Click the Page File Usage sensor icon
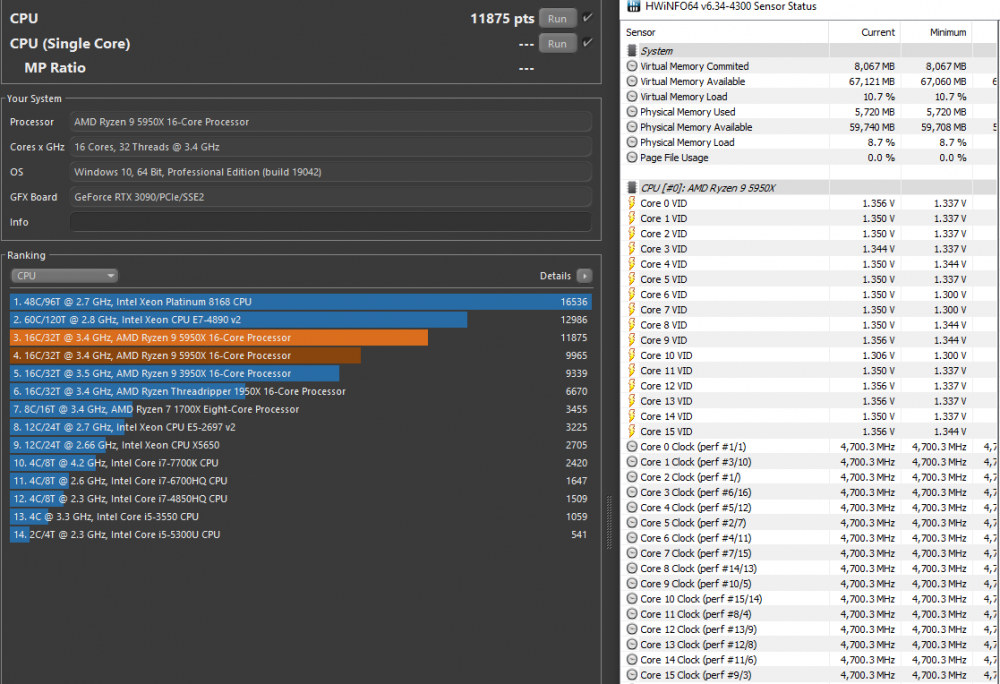1000x684 pixels. (632, 157)
